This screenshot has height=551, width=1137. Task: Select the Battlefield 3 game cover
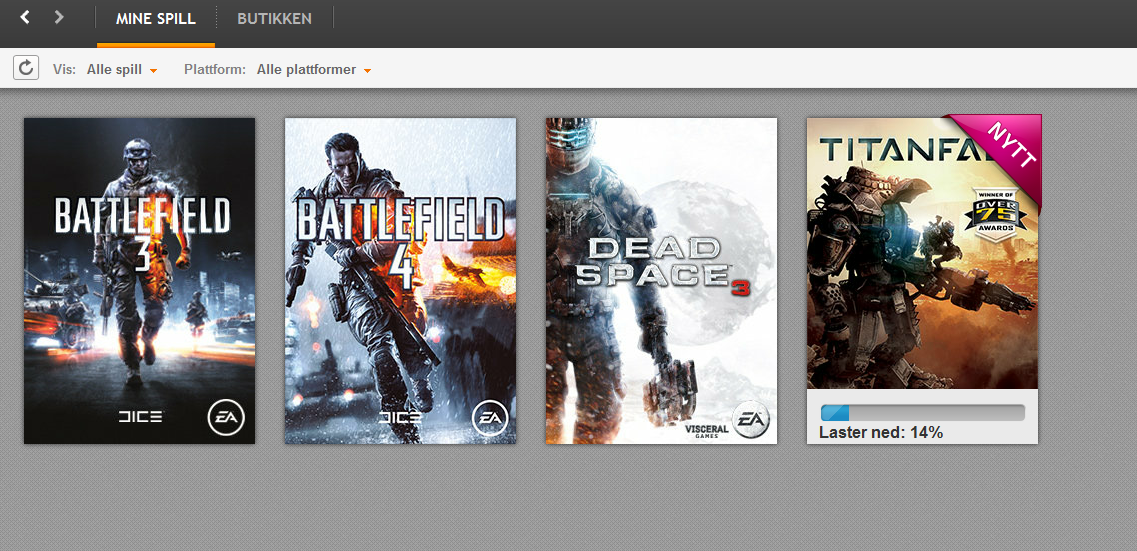139,281
